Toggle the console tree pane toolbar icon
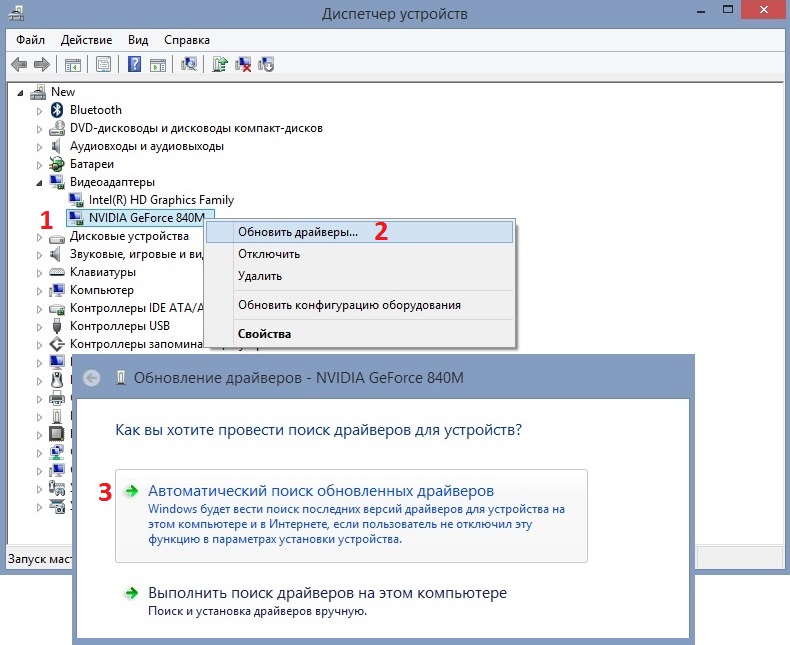Image resolution: width=790 pixels, height=645 pixels. click(x=73, y=64)
